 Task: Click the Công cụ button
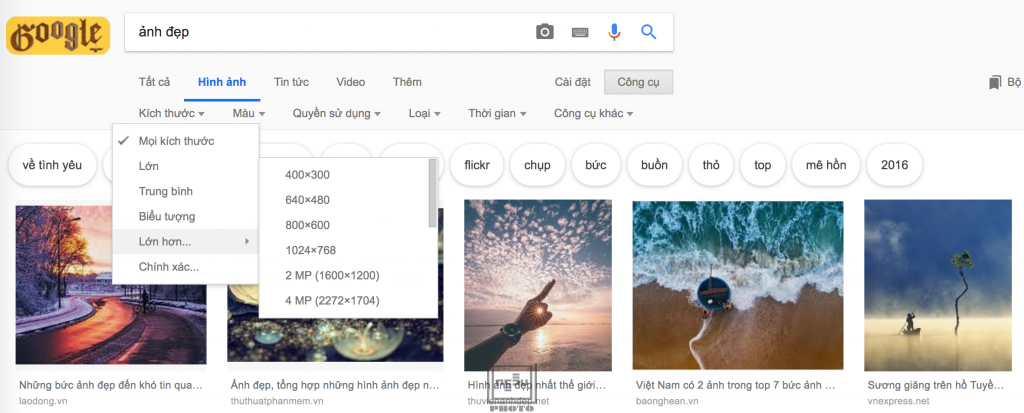tap(638, 82)
